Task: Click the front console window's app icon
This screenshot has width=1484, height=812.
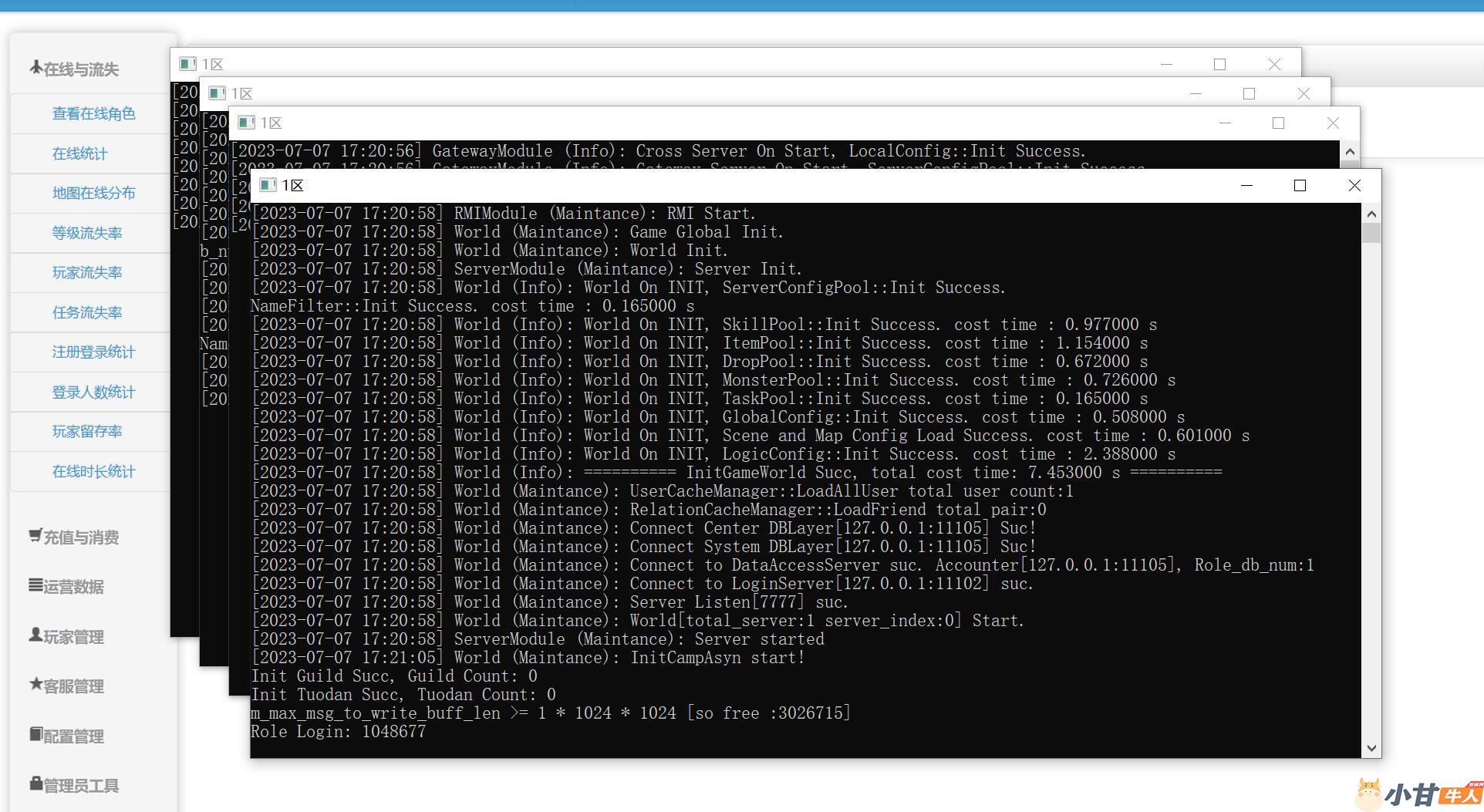Action: 268,185
